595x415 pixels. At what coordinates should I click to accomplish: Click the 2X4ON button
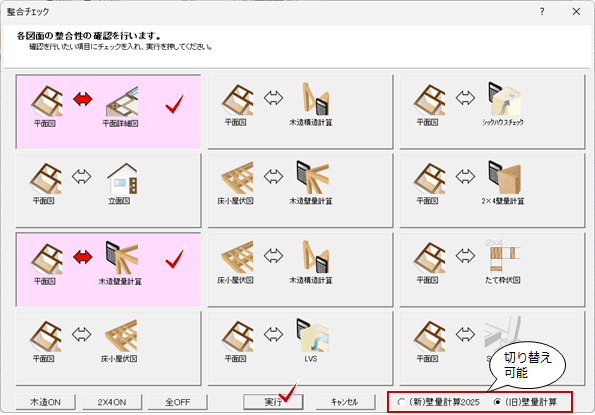(112, 402)
